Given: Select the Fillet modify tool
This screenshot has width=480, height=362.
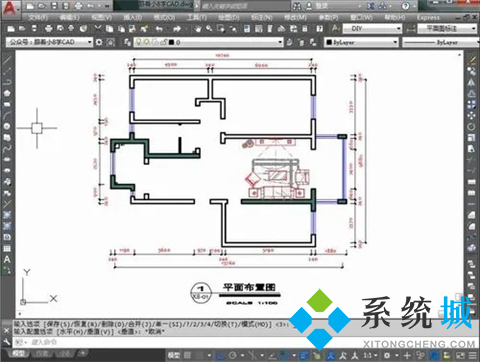Looking at the screenshot, I should (471, 226).
